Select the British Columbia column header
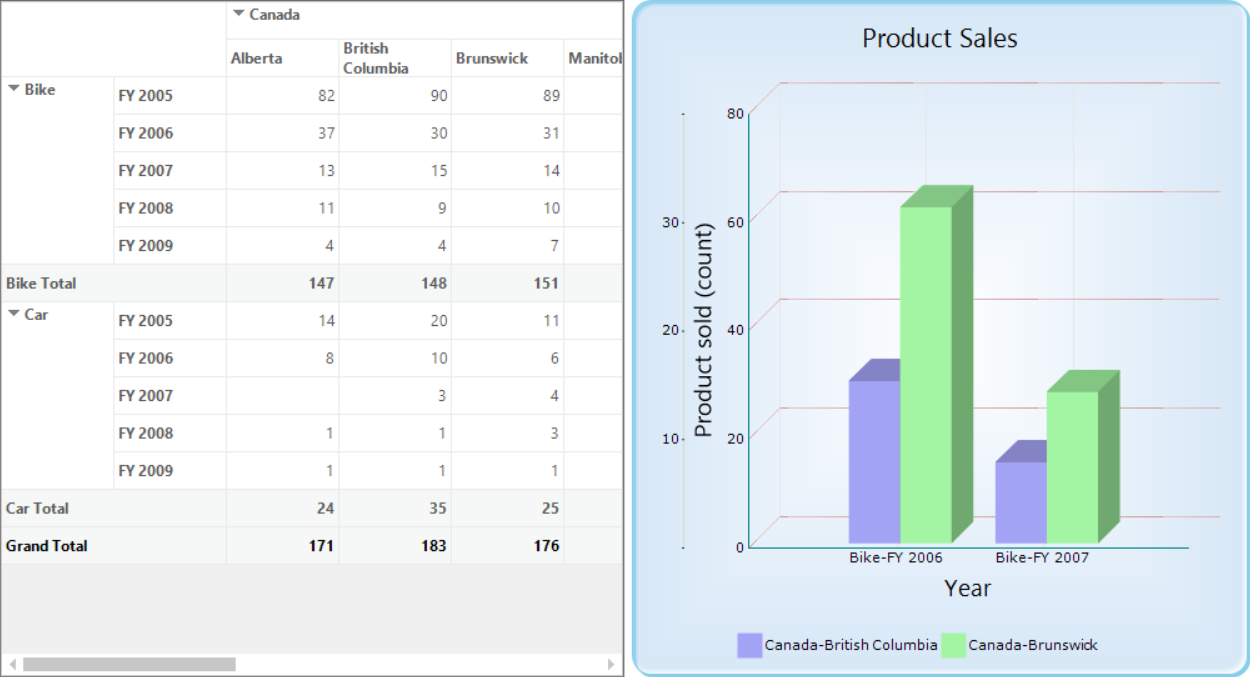The height and width of the screenshot is (677, 1250). tap(395, 58)
